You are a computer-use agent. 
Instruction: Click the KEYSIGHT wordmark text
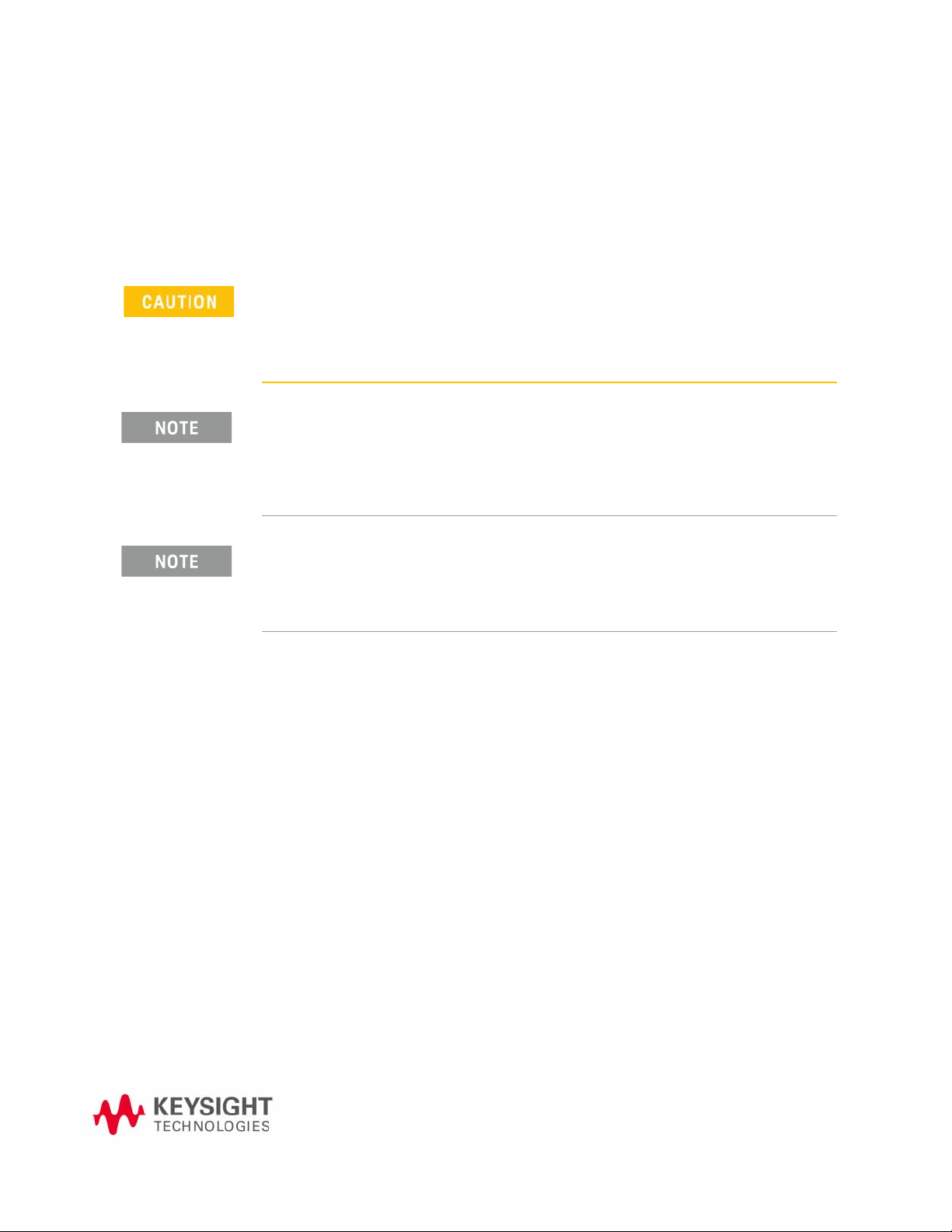pos(213,1107)
